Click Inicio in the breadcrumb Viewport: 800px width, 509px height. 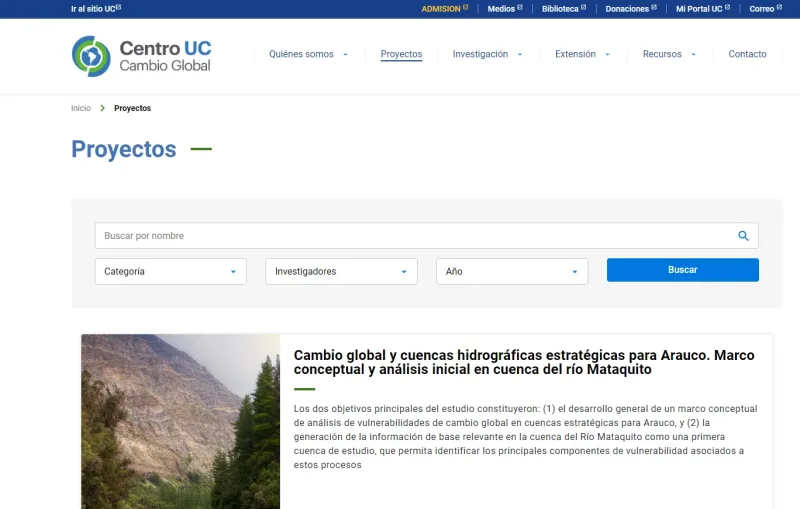coord(81,108)
